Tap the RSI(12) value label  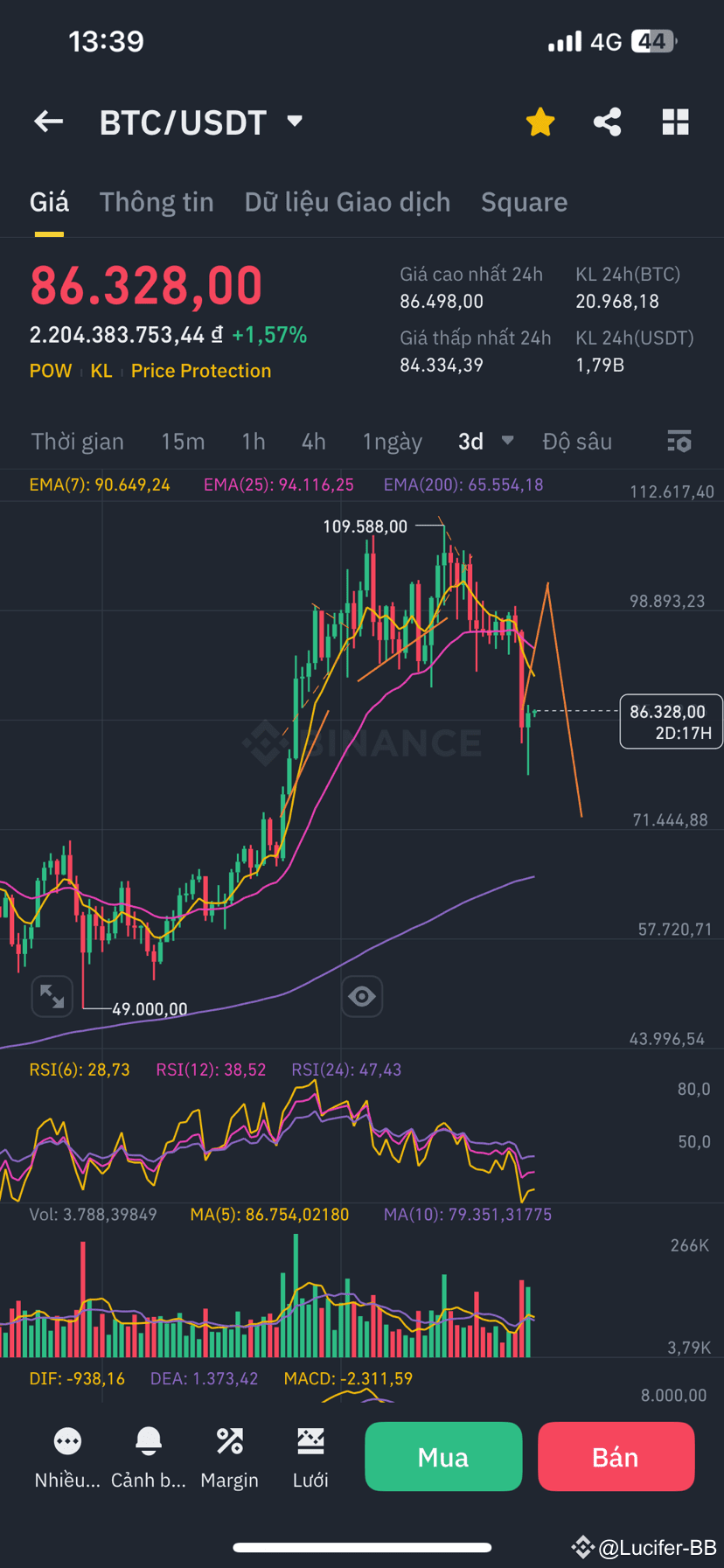pos(211,1070)
